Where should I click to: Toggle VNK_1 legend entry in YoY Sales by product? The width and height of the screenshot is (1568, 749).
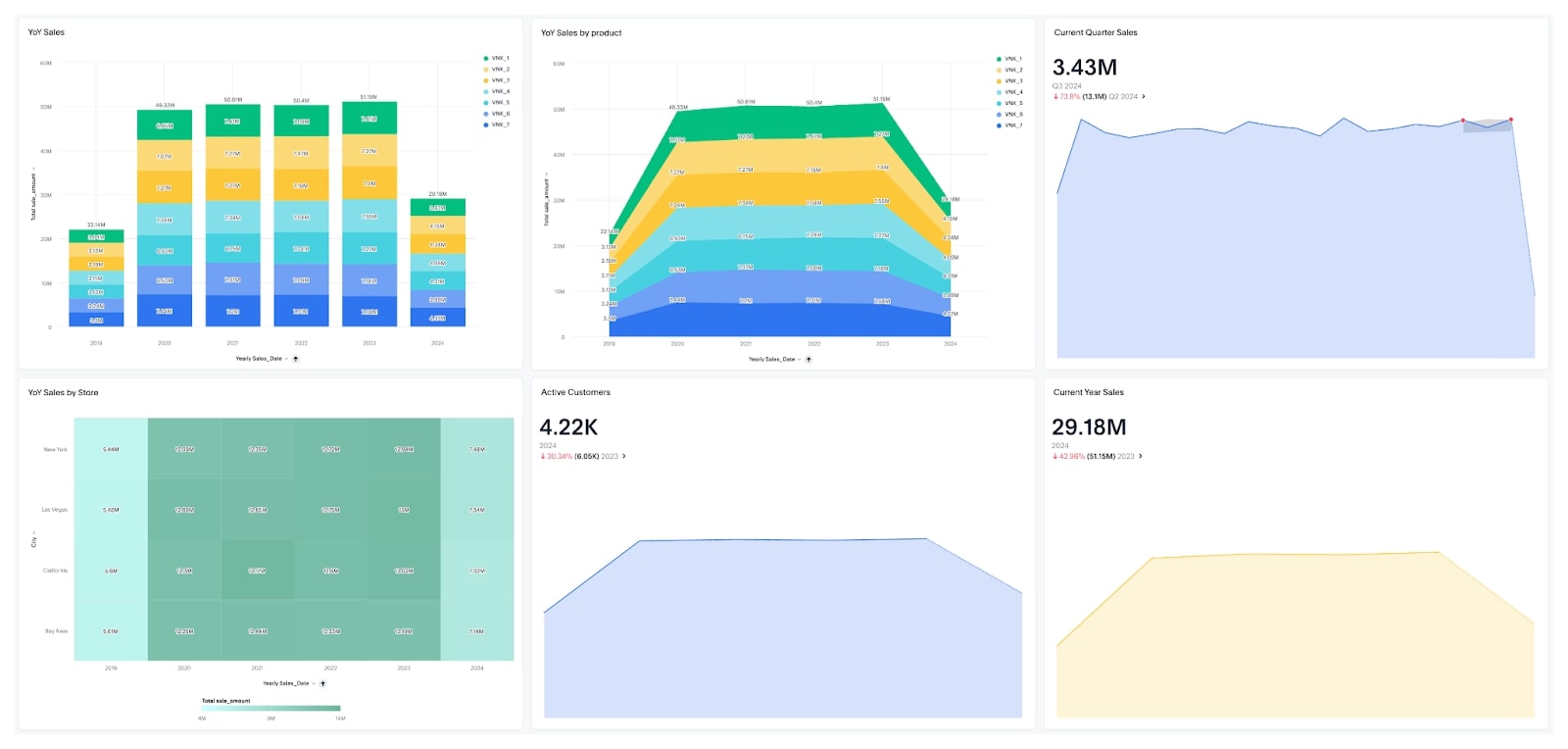pos(1009,59)
